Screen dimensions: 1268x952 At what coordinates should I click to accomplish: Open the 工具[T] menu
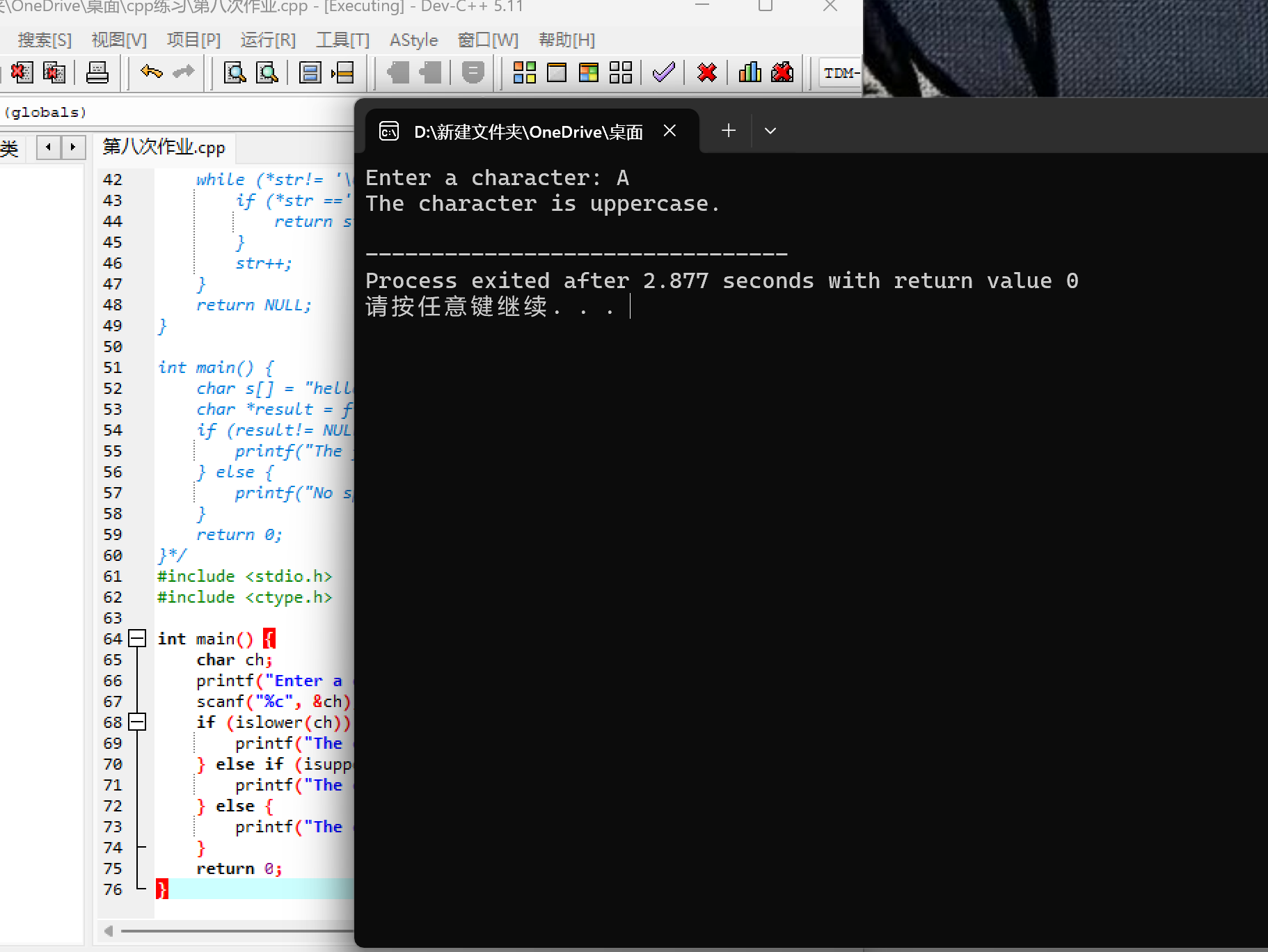(x=342, y=40)
